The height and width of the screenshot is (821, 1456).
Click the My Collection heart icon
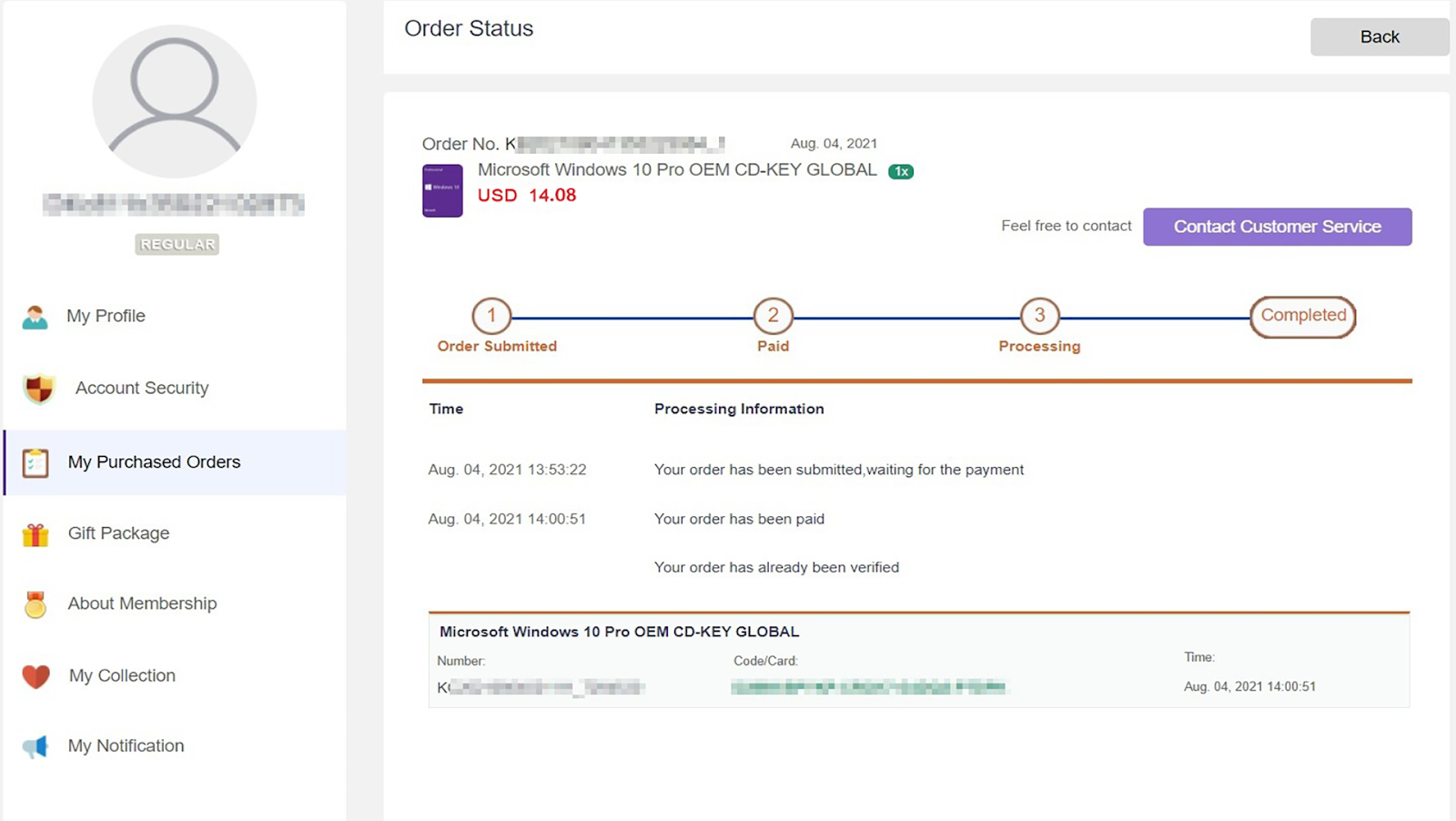coord(36,676)
